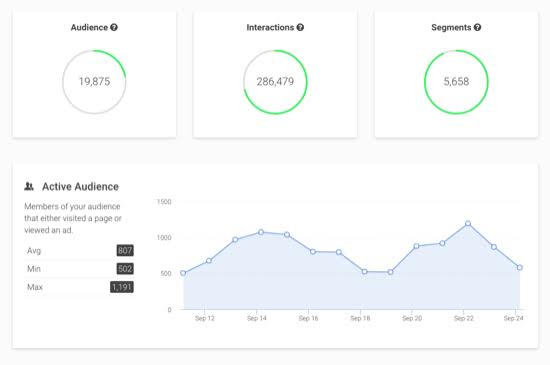The width and height of the screenshot is (550, 365).
Task: Click the Max row label
Action: [x=35, y=287]
